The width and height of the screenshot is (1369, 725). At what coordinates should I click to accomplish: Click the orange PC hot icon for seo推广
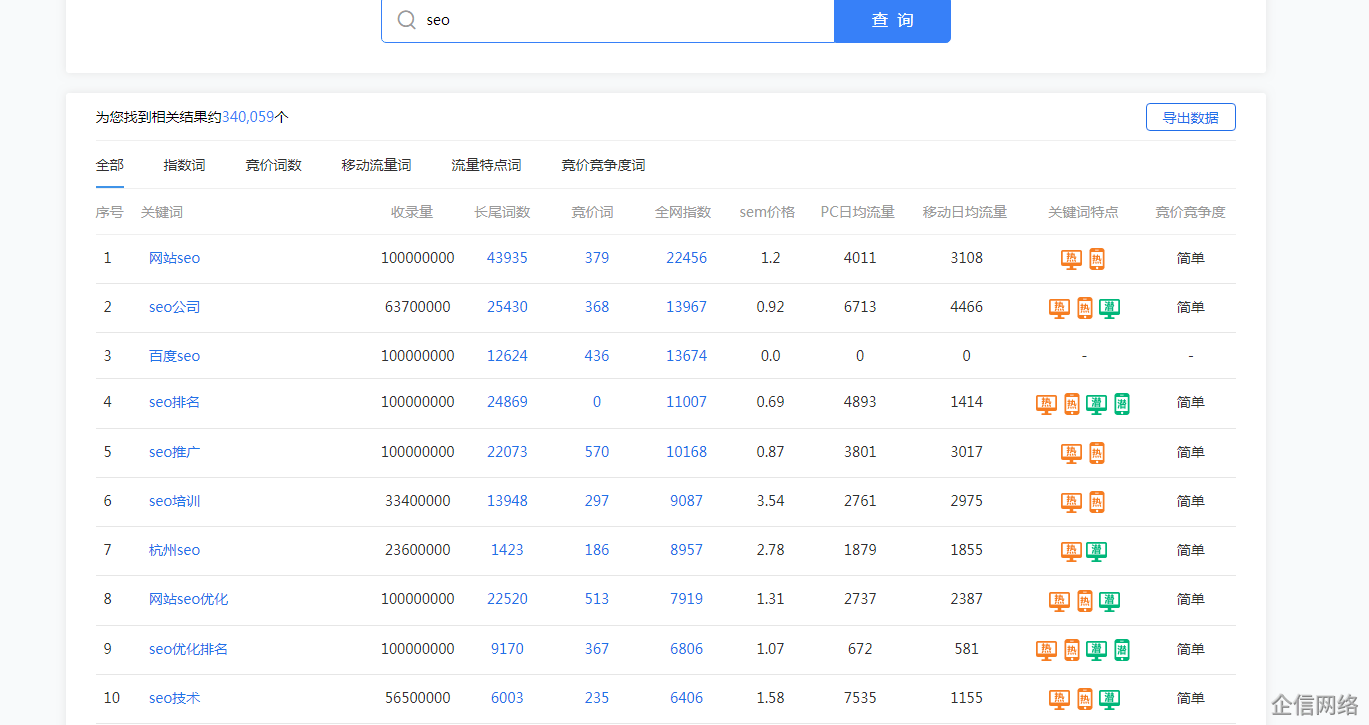[1071, 453]
